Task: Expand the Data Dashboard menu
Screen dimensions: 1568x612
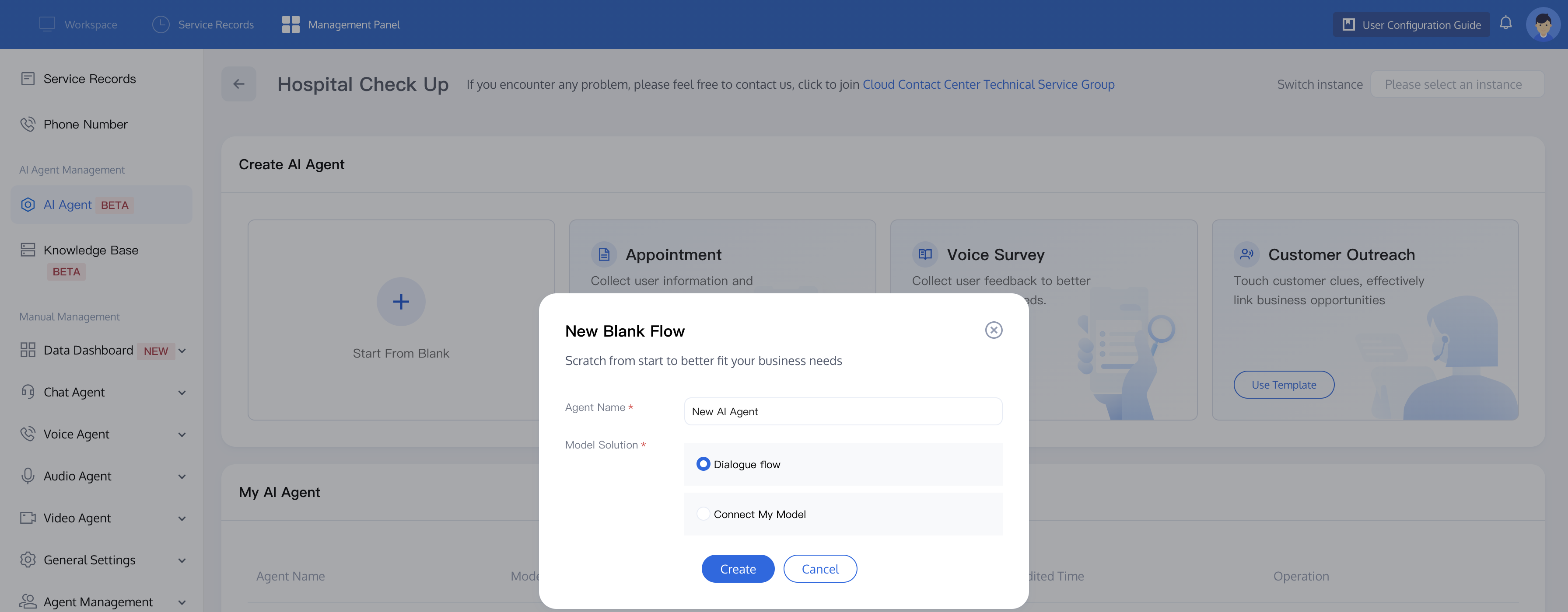Action: 182,351
